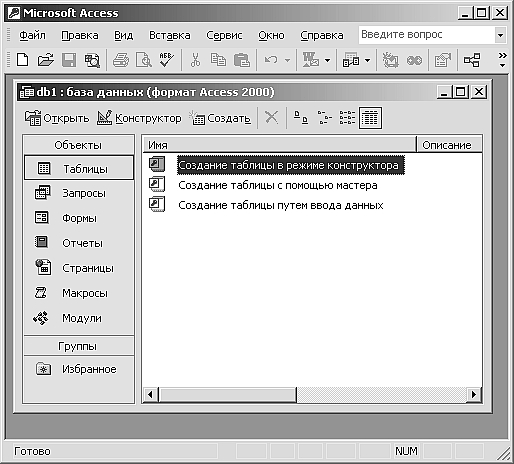Open the Сервис menu
Viewport: 514px width, 464px height.
tap(224, 35)
